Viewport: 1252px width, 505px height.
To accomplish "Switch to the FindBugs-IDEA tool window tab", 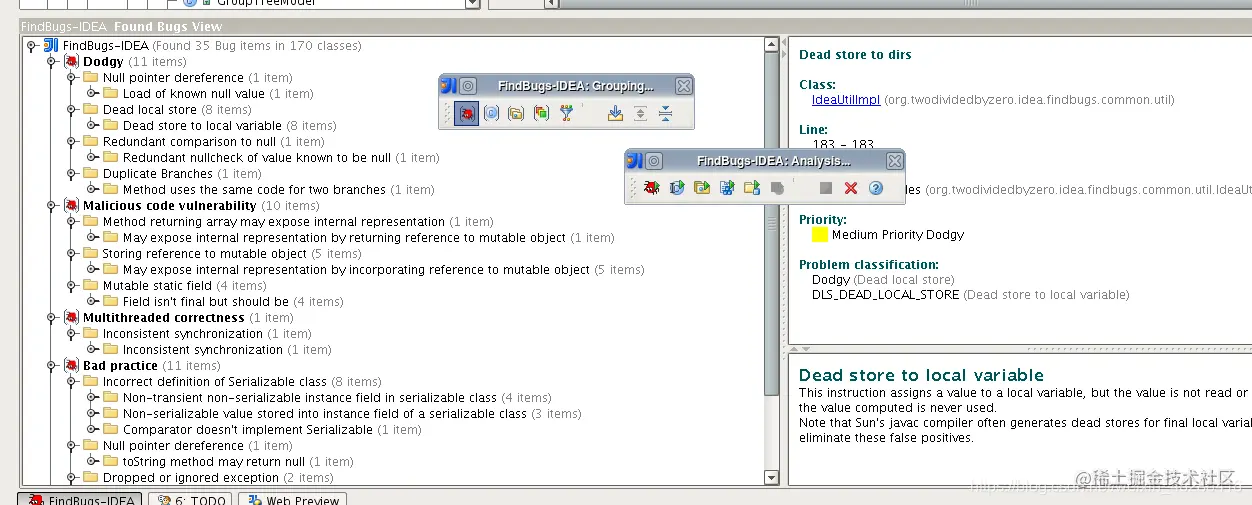I will [81, 500].
